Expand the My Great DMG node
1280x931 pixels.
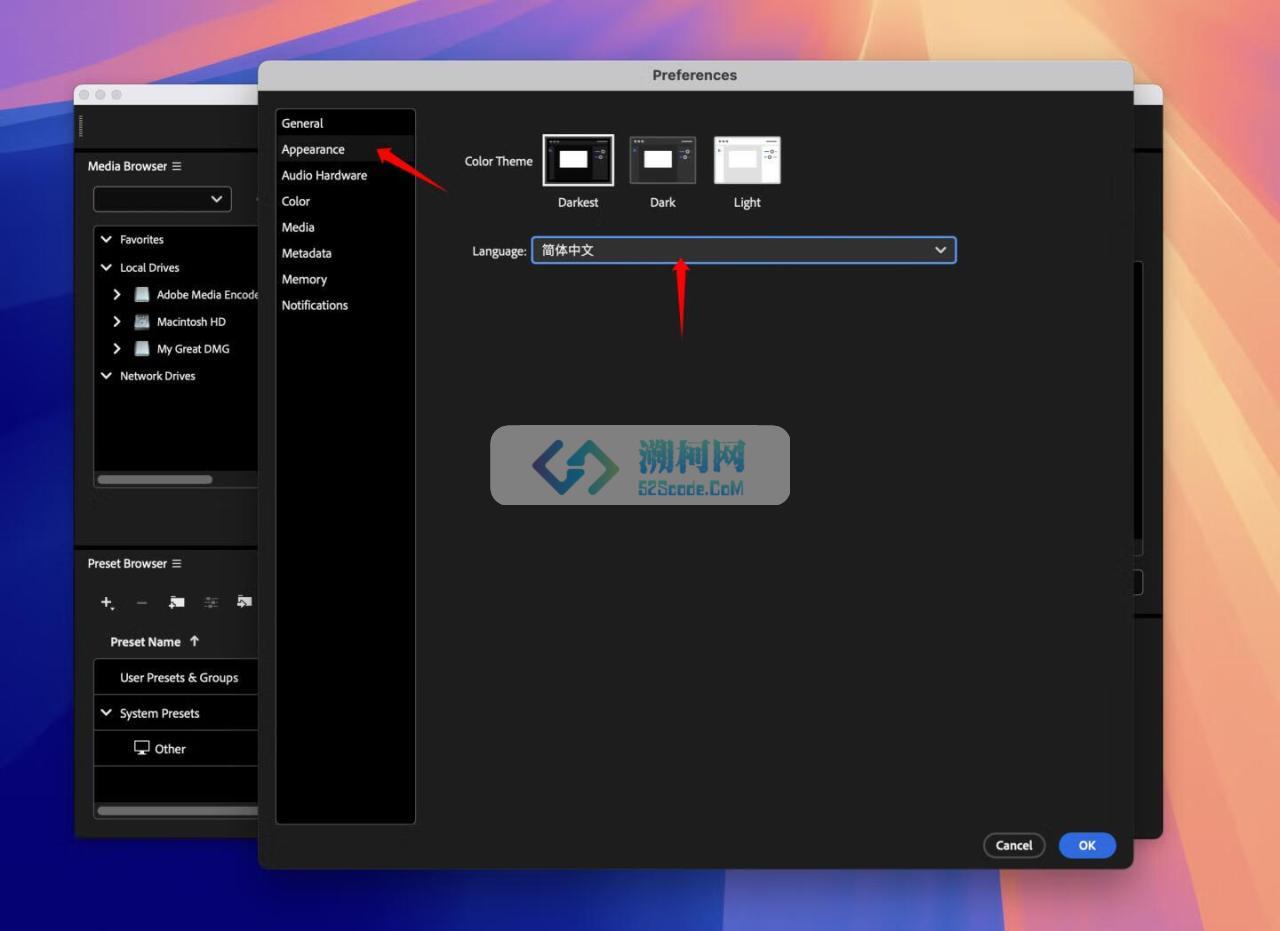[x=117, y=348]
